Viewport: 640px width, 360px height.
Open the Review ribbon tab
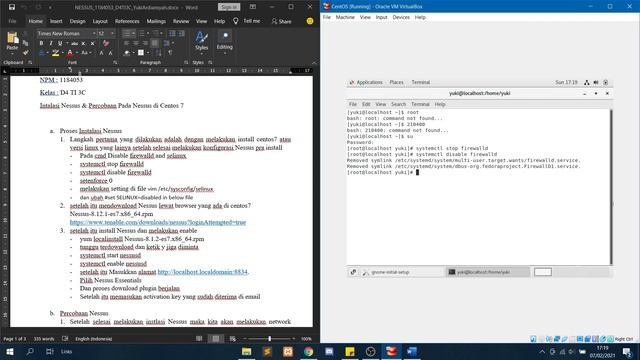pyautogui.click(x=181, y=21)
